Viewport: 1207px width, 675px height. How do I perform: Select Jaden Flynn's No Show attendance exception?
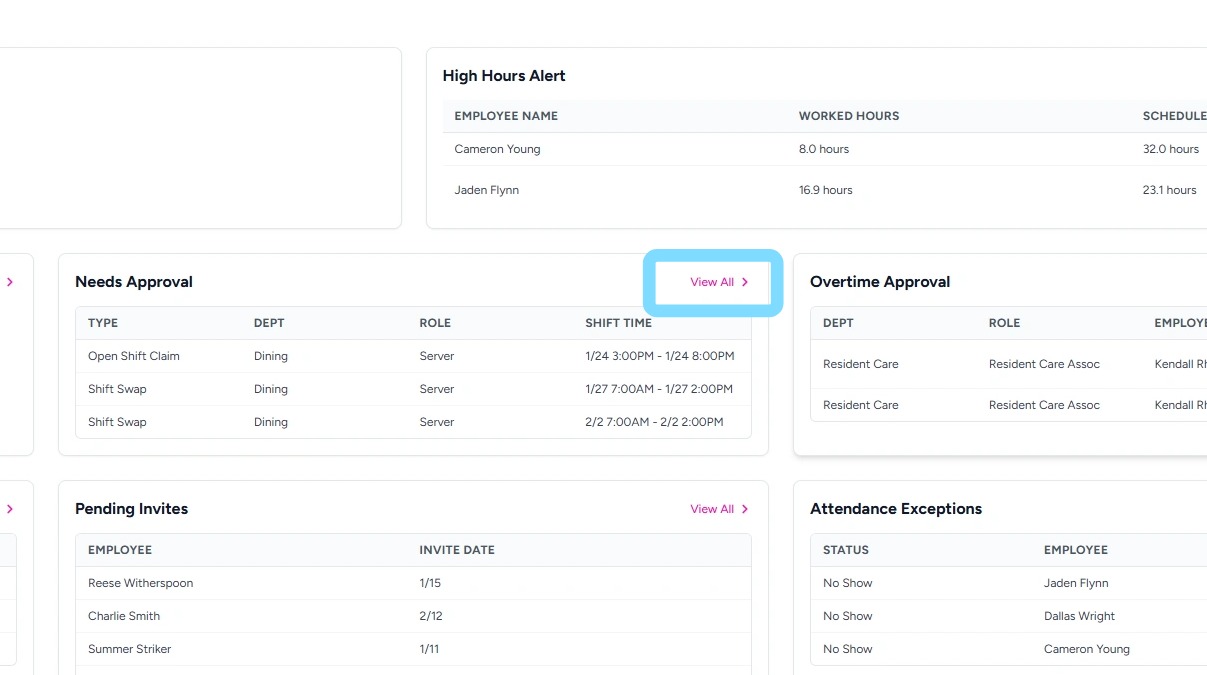click(1076, 583)
